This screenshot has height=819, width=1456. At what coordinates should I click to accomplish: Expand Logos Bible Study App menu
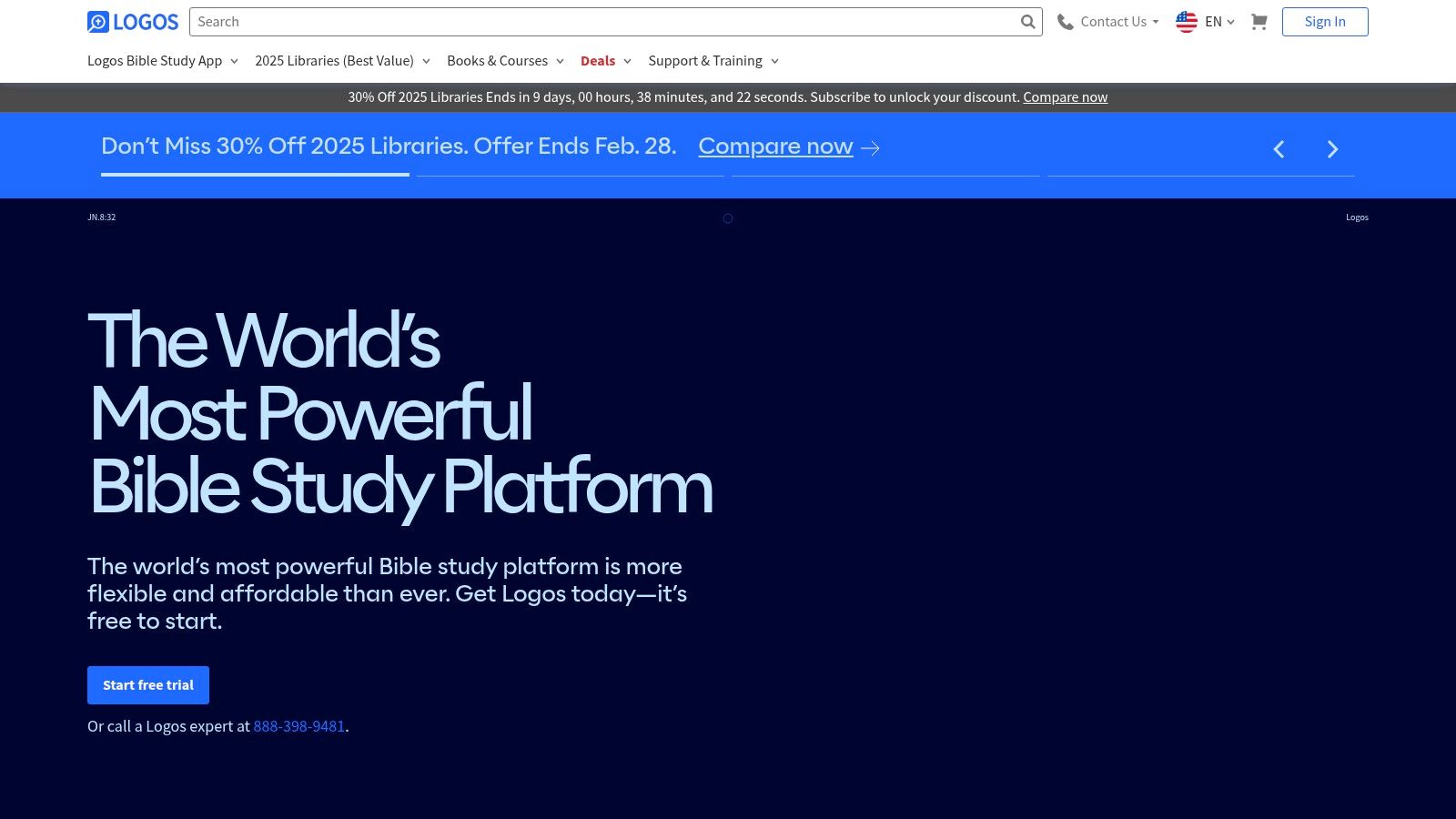click(163, 61)
